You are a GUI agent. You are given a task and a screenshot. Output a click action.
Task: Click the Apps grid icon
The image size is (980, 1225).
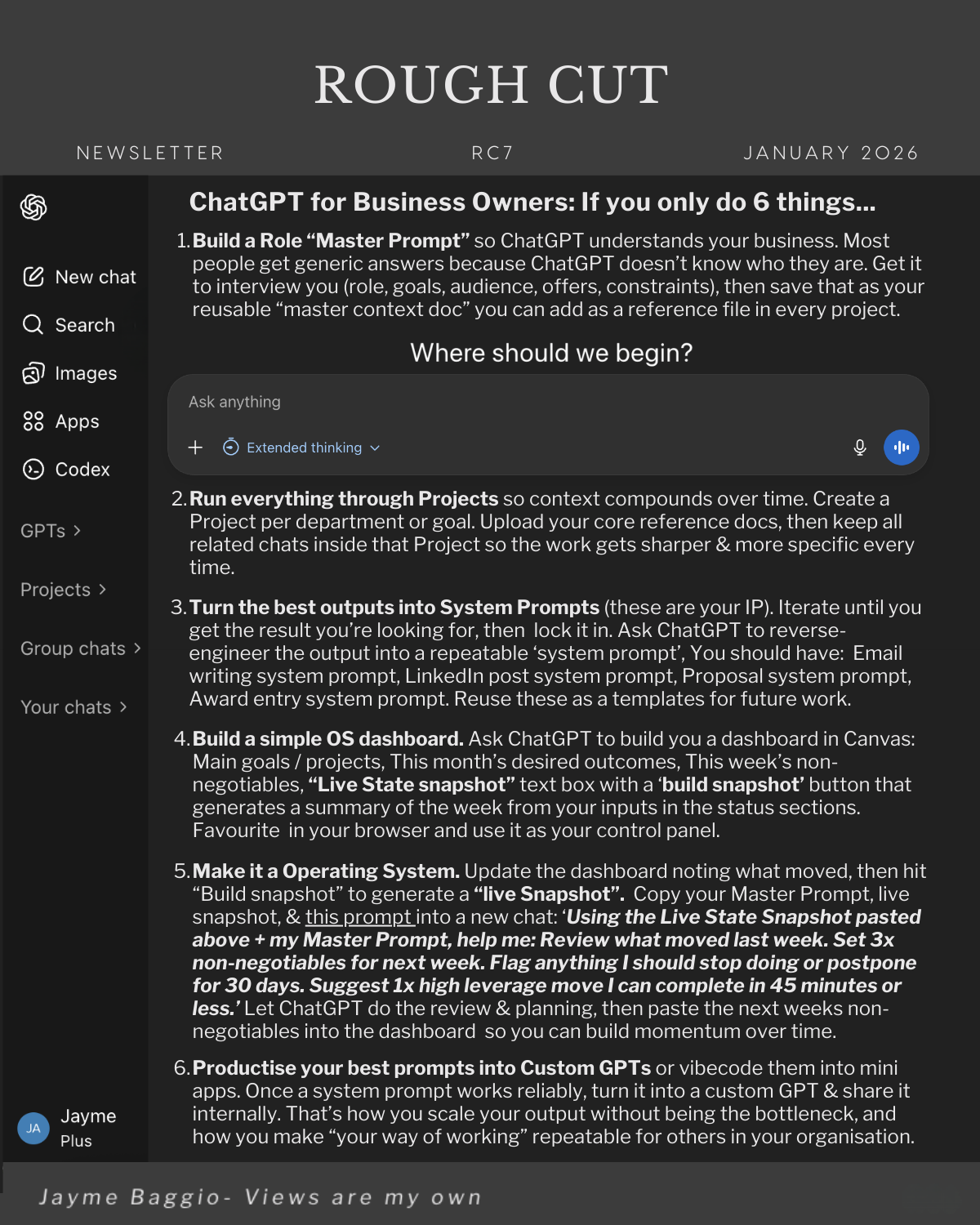click(x=33, y=421)
